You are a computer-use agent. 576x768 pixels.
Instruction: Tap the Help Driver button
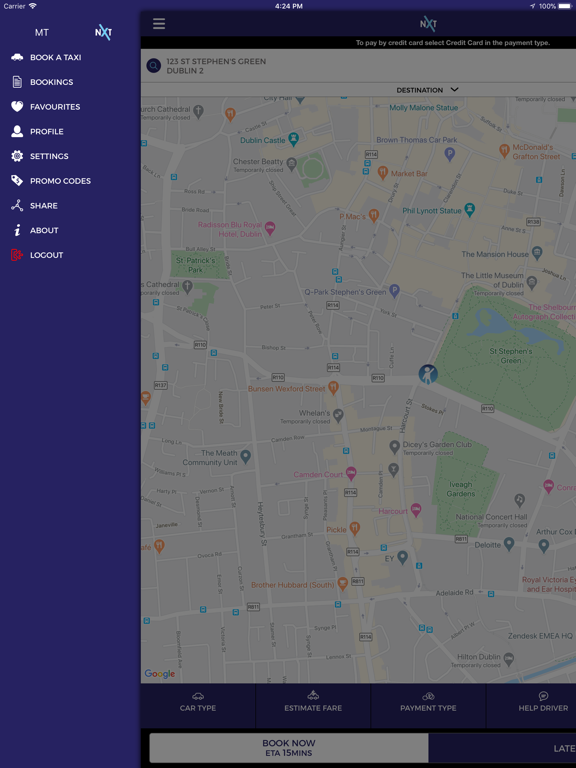tap(531, 706)
